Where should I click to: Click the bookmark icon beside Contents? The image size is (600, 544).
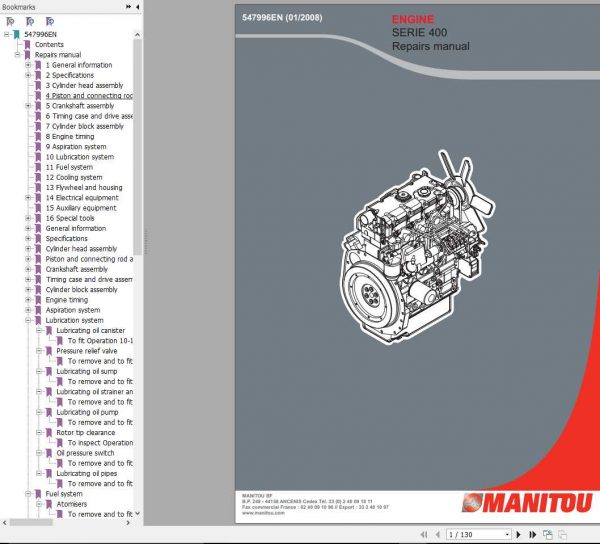(27, 45)
